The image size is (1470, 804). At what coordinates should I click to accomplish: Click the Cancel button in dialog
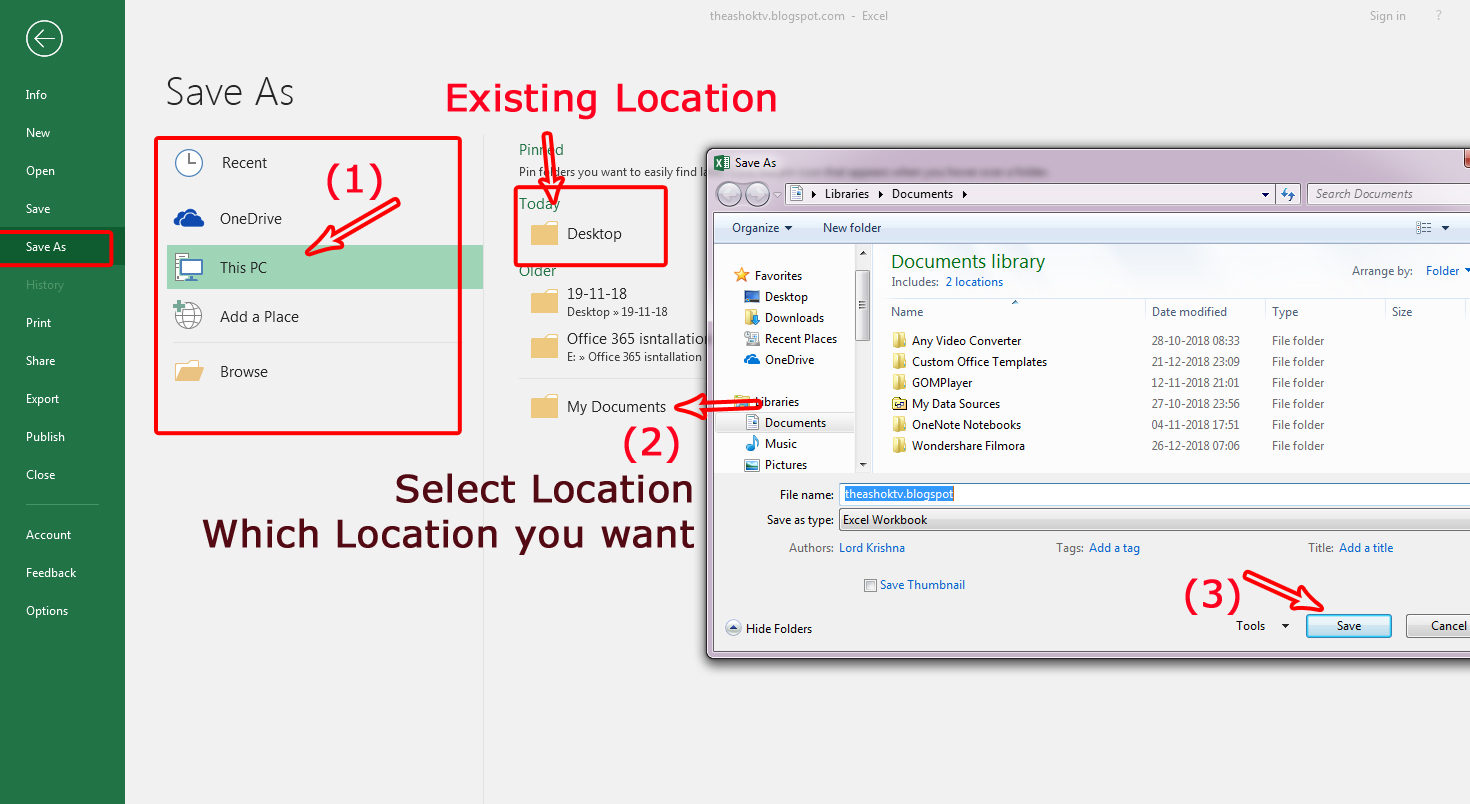pyautogui.click(x=1440, y=626)
